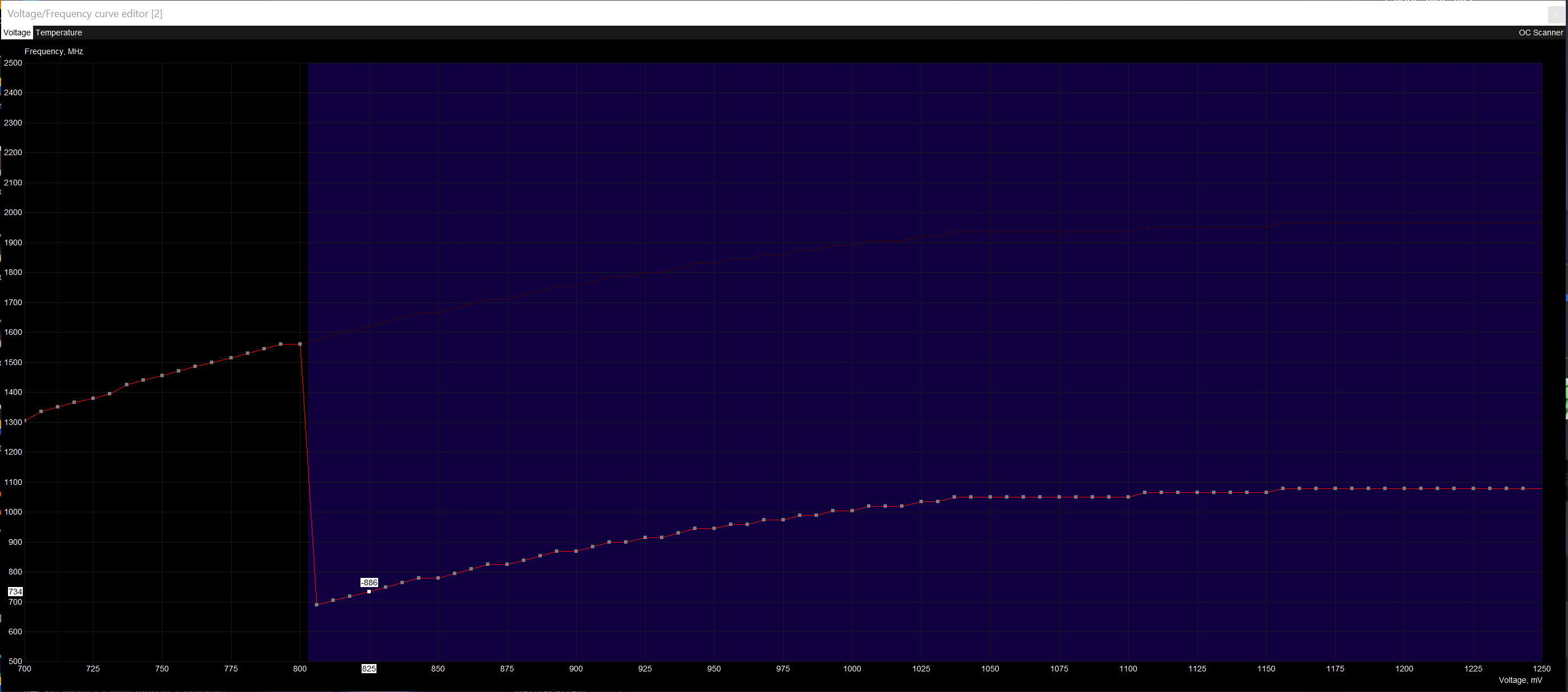Select the curve point at 850 mV
Screen dimensions: 1568x692
pyautogui.click(x=438, y=578)
